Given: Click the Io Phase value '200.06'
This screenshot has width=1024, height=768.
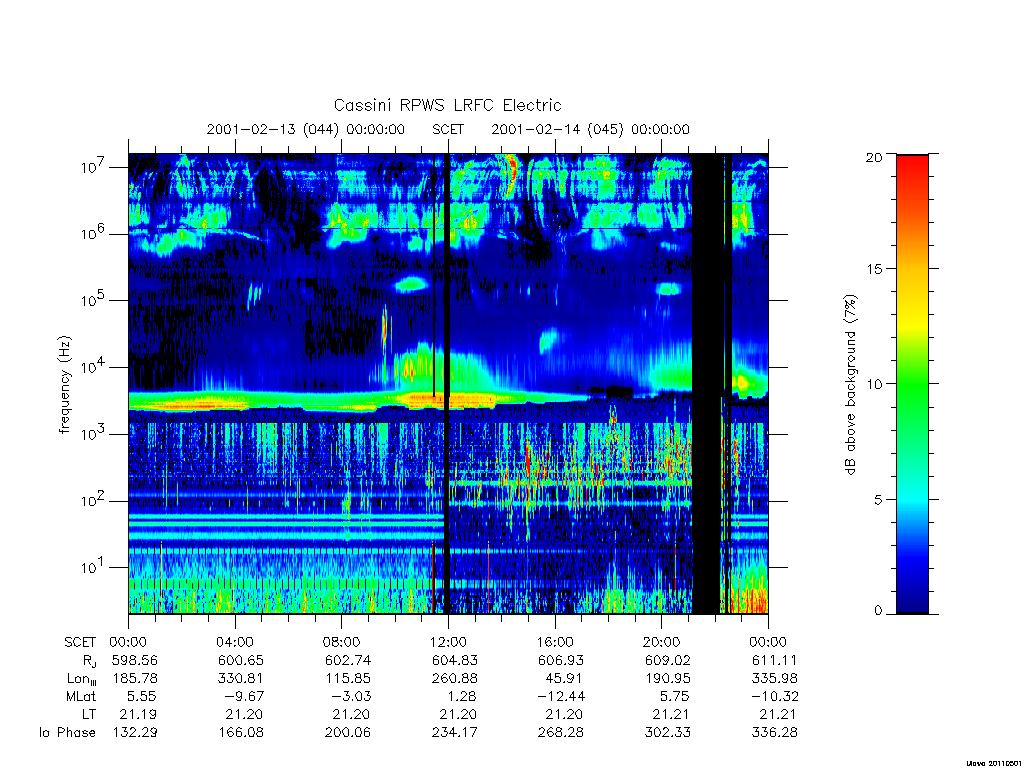Looking at the screenshot, I should coord(347,733).
